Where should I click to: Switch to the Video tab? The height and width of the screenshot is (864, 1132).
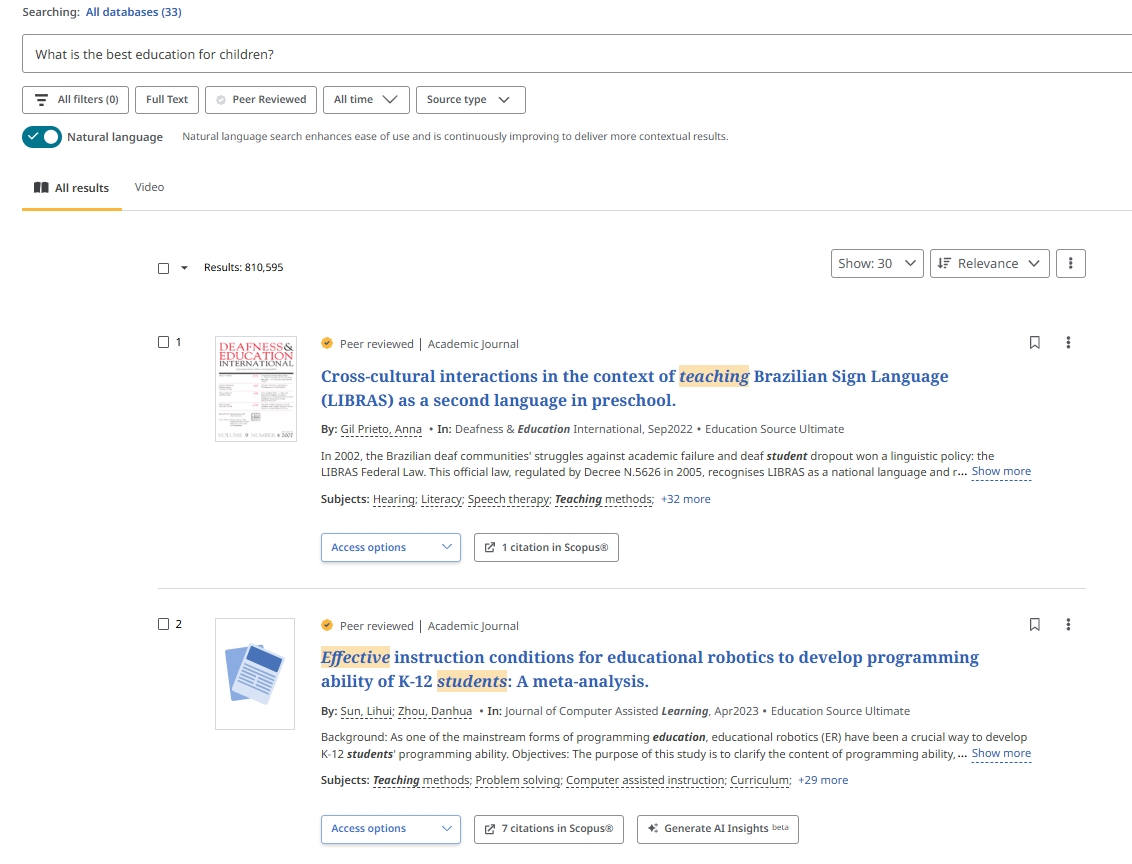[149, 187]
